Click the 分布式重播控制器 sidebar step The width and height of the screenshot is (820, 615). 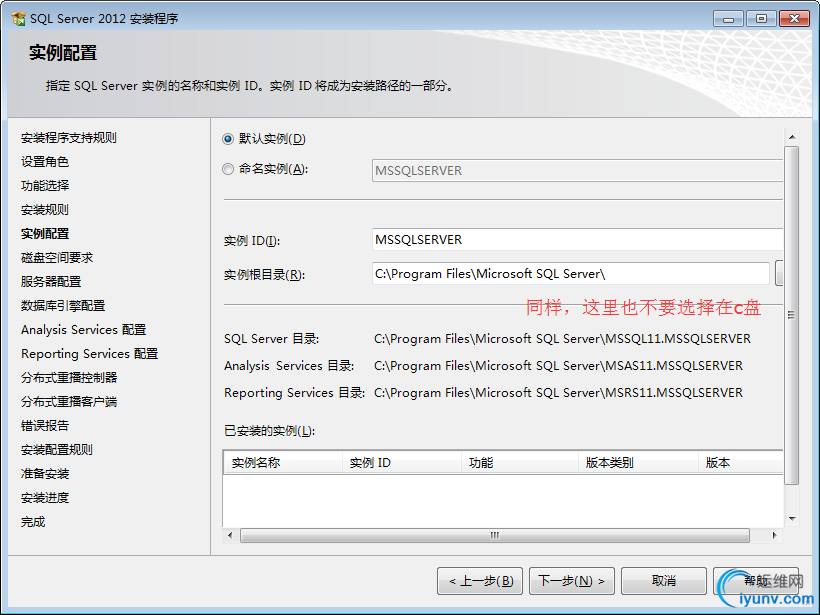[x=69, y=378]
